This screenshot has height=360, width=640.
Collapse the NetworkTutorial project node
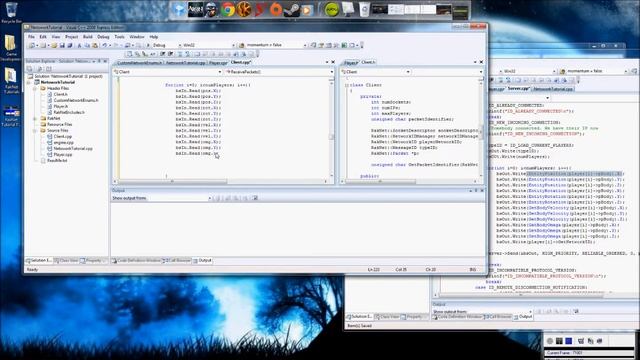[29, 82]
